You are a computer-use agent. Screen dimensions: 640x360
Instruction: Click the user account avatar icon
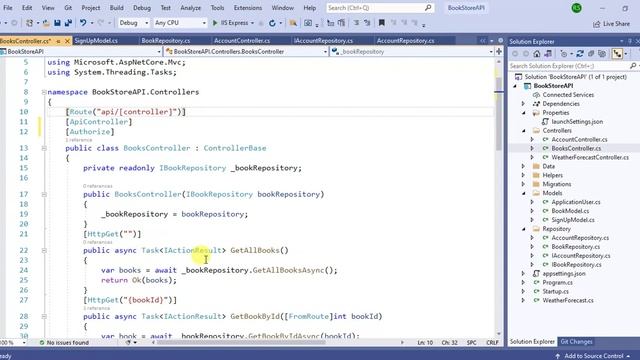577,8
